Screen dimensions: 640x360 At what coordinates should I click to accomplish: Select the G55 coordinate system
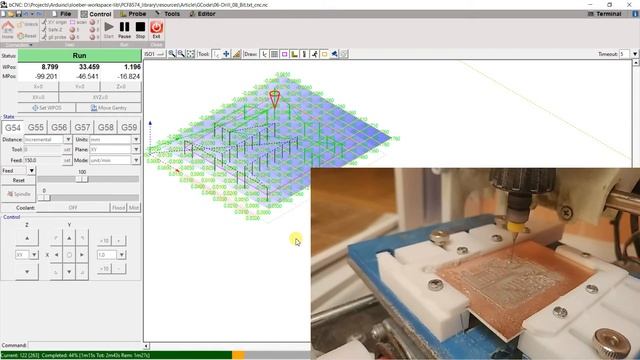36,127
